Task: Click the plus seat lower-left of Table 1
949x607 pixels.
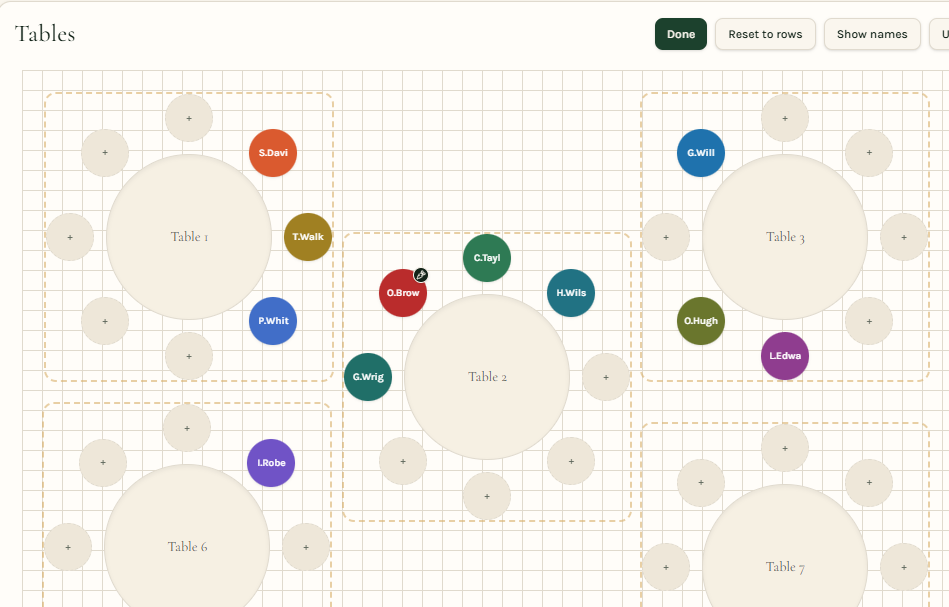Action: 105,321
